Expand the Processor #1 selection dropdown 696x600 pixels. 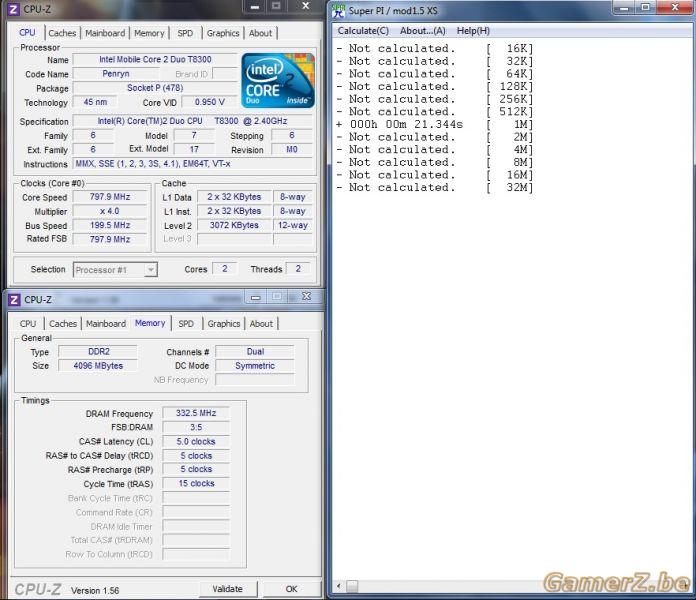click(x=151, y=270)
